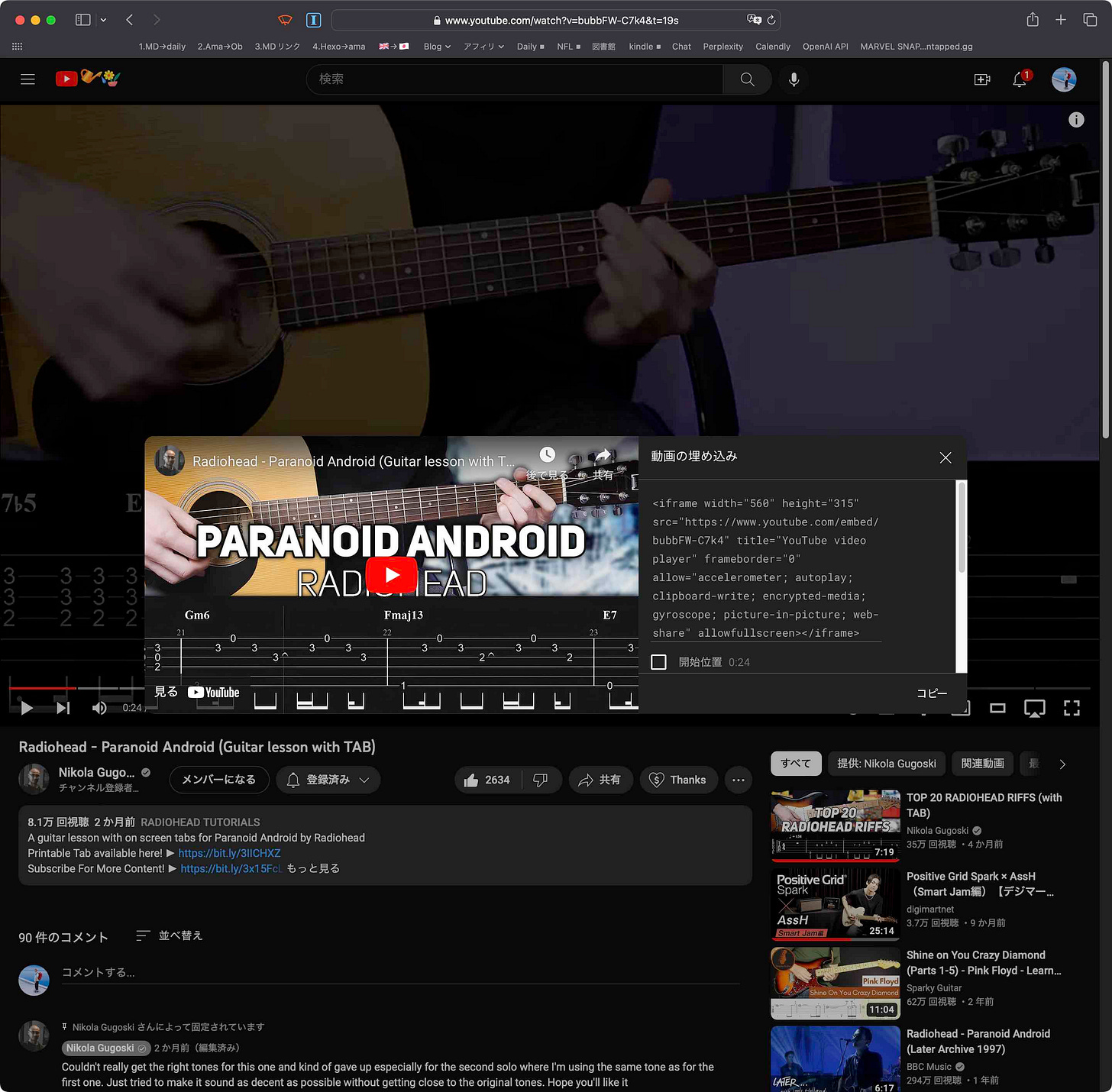Select the 関連動画 chip
Viewport: 1112px width, 1092px height.
(x=982, y=764)
